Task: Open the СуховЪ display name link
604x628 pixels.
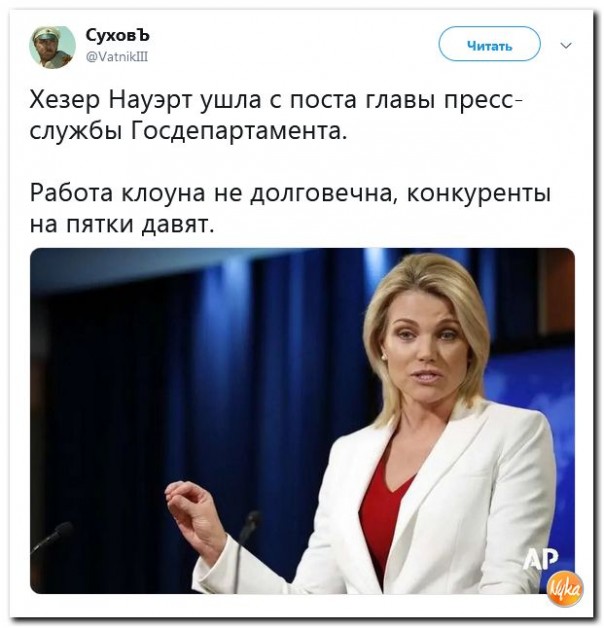Action: point(117,36)
